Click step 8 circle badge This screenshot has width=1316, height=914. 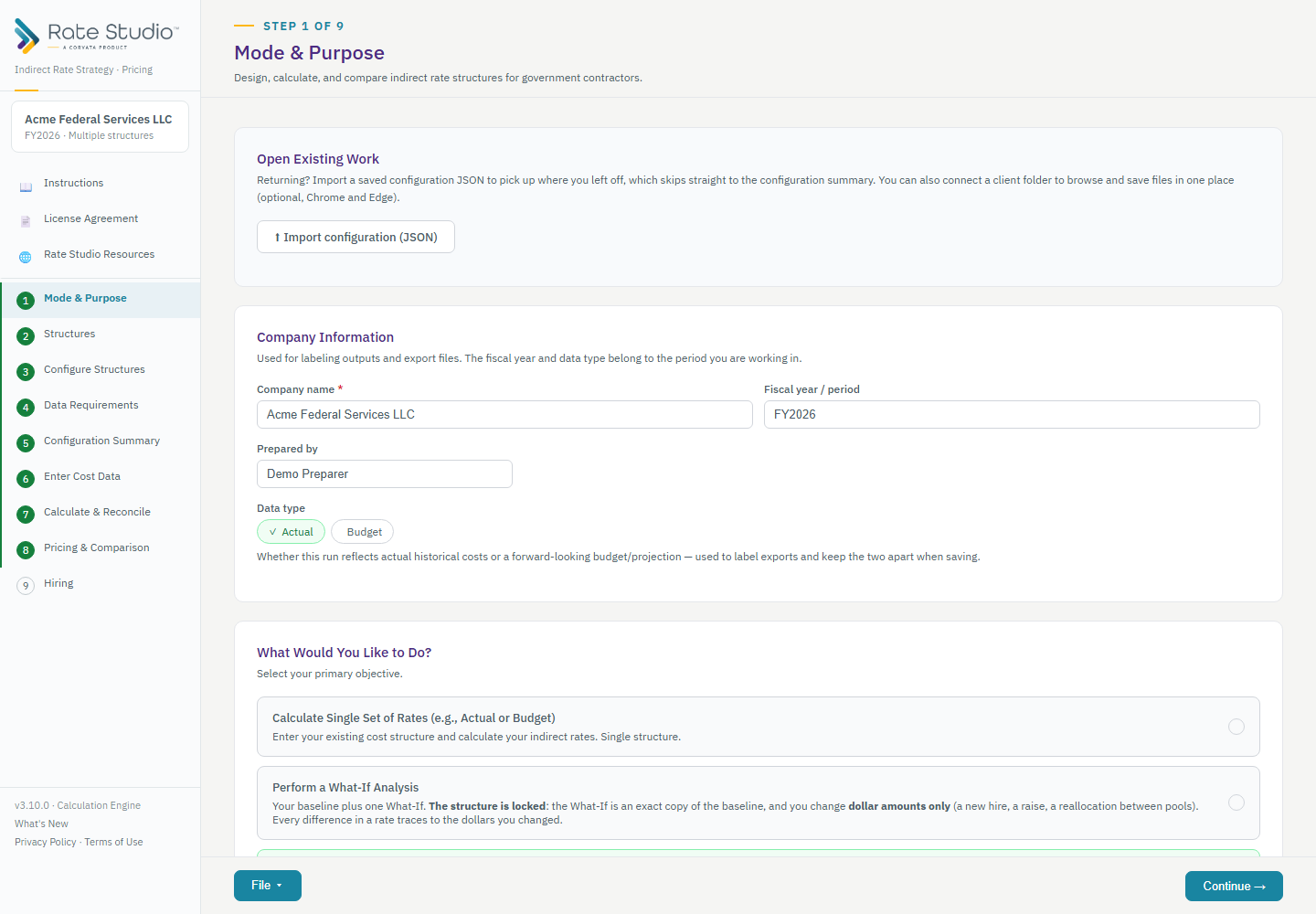point(26,550)
